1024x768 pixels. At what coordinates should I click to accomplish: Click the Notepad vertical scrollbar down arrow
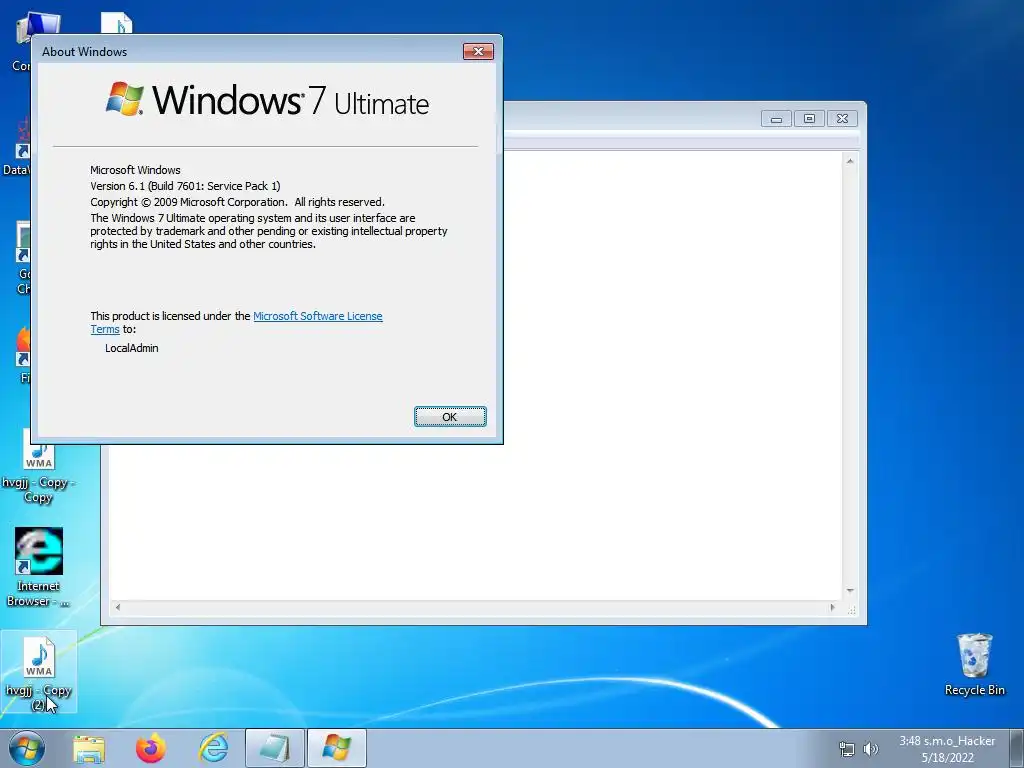tap(850, 591)
